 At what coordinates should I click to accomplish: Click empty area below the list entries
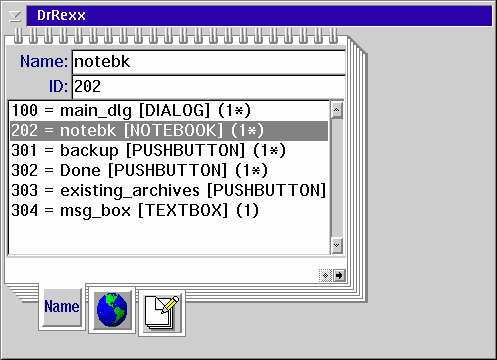coord(169,237)
